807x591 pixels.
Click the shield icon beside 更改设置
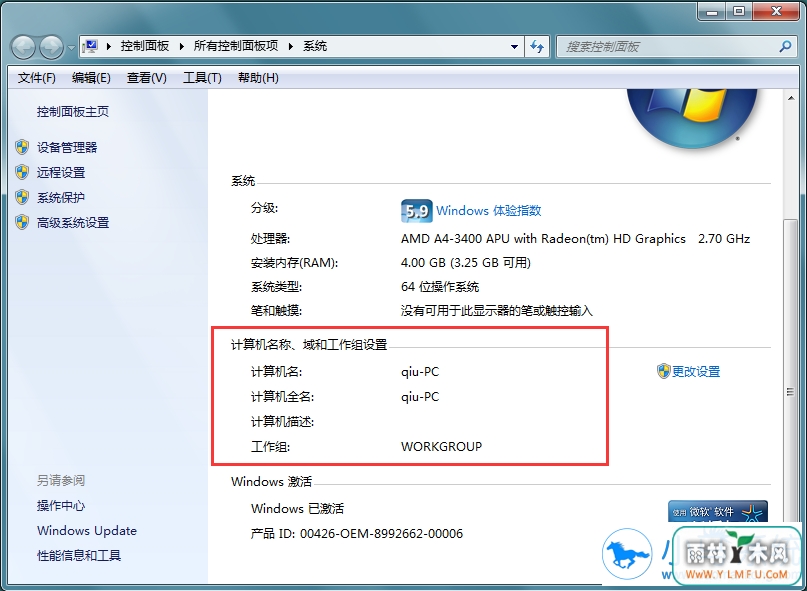[663, 371]
